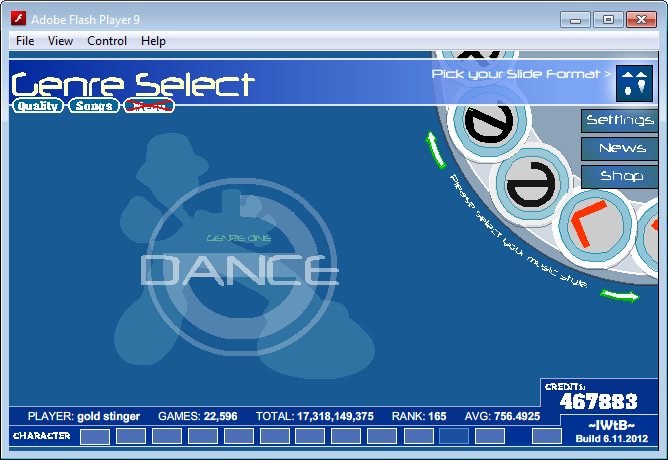Open the File menu
The image size is (668, 460).
pos(25,41)
